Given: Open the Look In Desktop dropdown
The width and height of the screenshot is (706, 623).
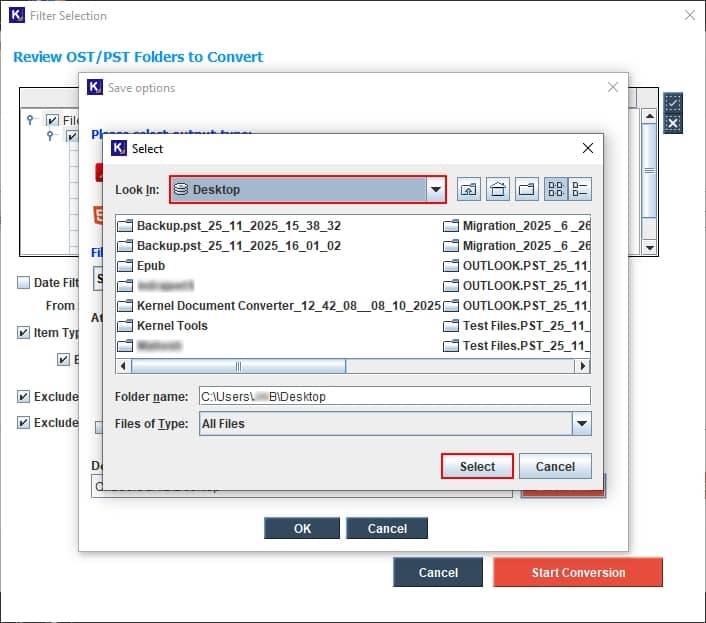Looking at the screenshot, I should 435,189.
